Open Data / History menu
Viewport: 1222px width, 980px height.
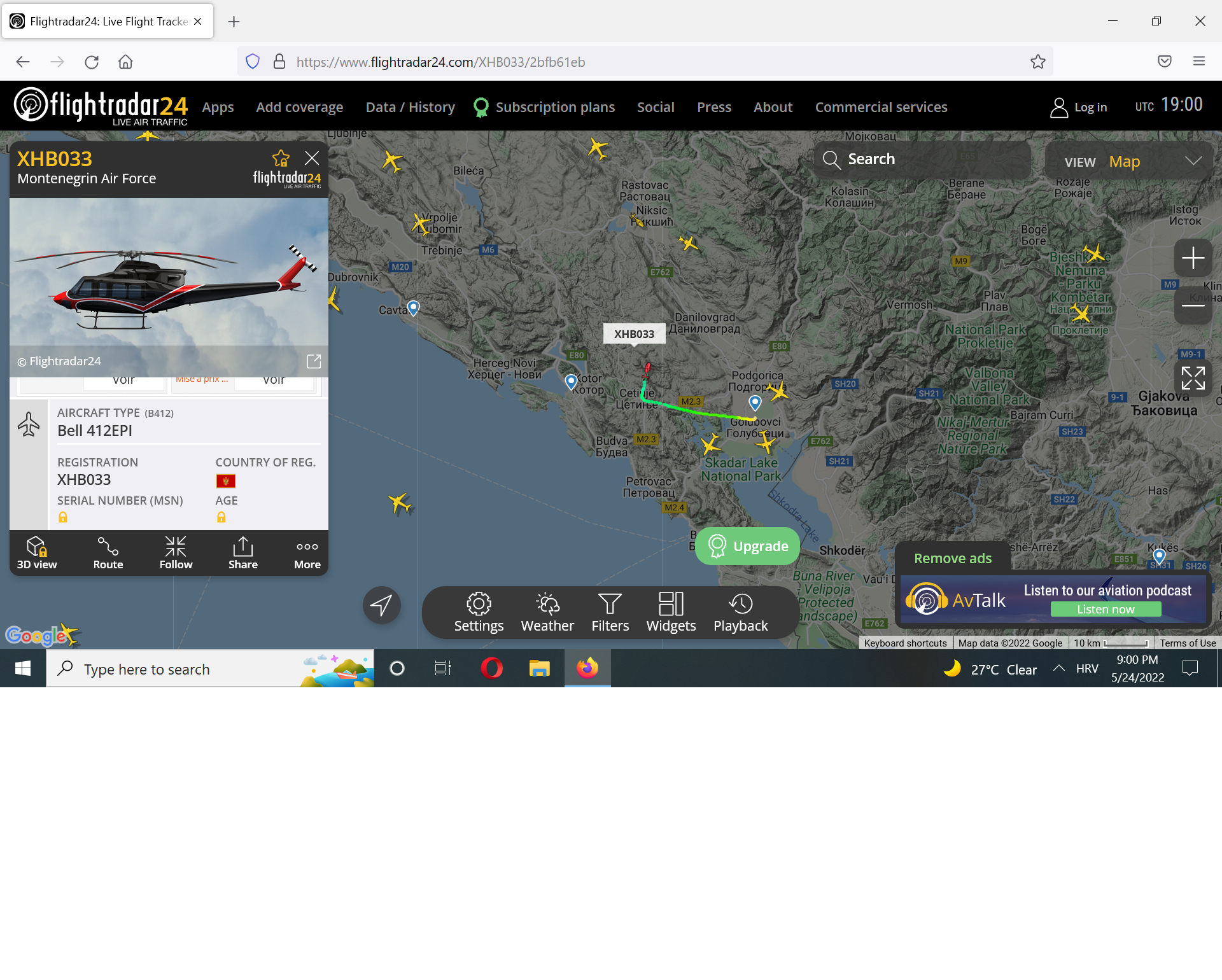tap(411, 107)
